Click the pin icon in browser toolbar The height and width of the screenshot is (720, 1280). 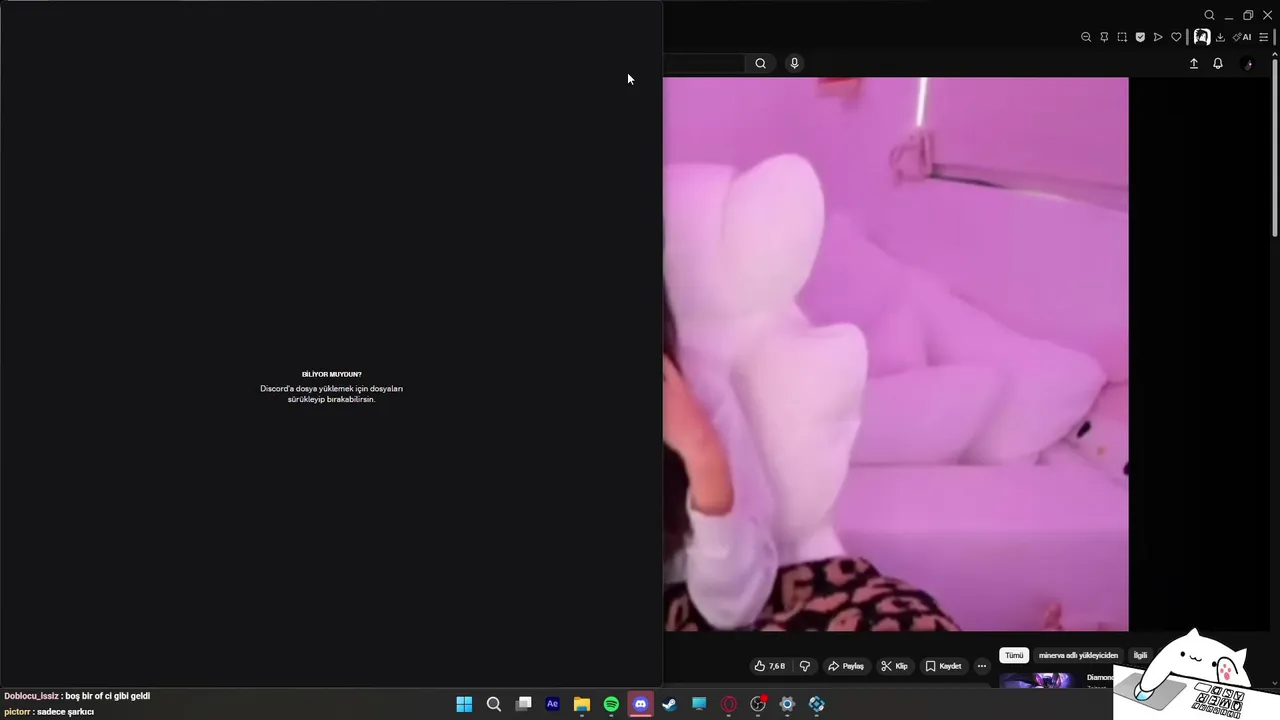1104,37
